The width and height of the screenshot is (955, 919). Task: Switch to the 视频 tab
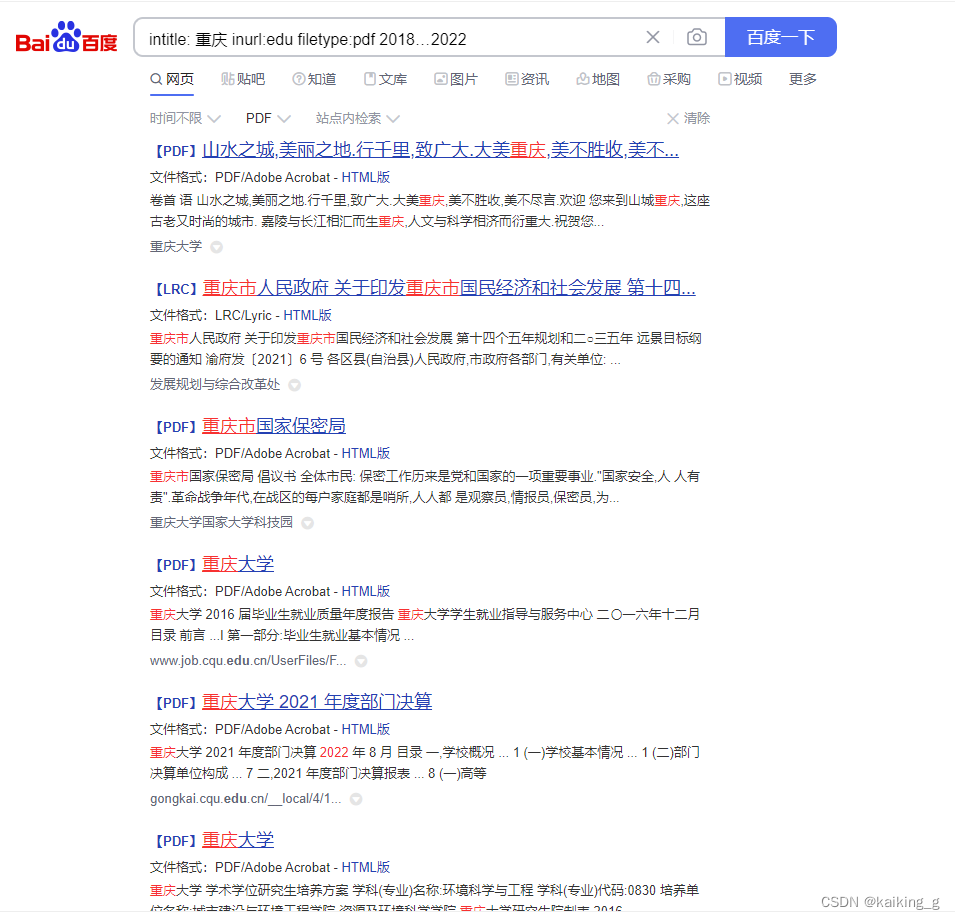coord(740,79)
